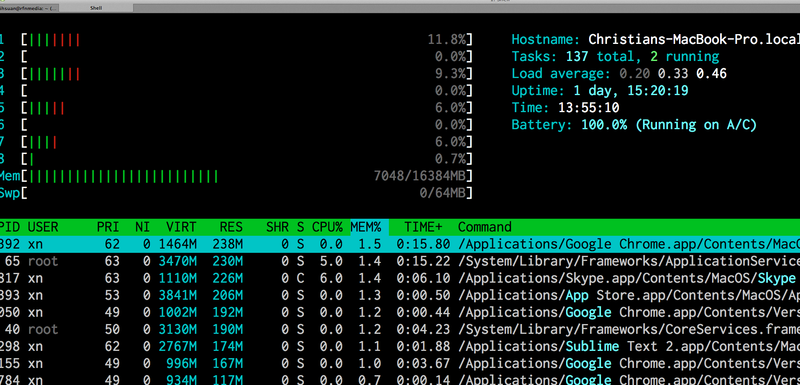Select the App Store.app process row
Image resolution: width=800 pixels, height=385 pixels.
pyautogui.click(x=400, y=295)
